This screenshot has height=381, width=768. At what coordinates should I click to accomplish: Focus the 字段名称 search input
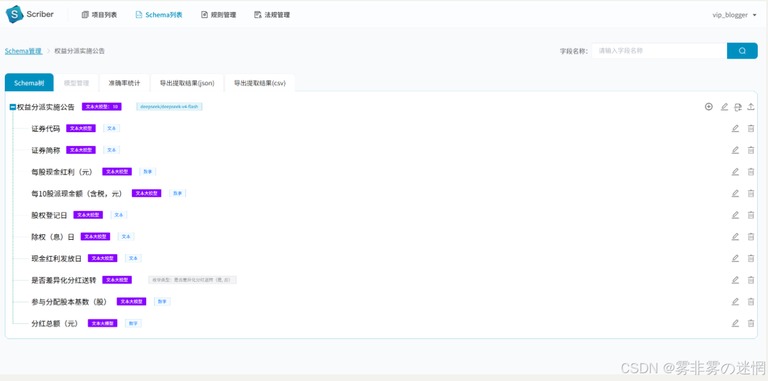tap(659, 50)
